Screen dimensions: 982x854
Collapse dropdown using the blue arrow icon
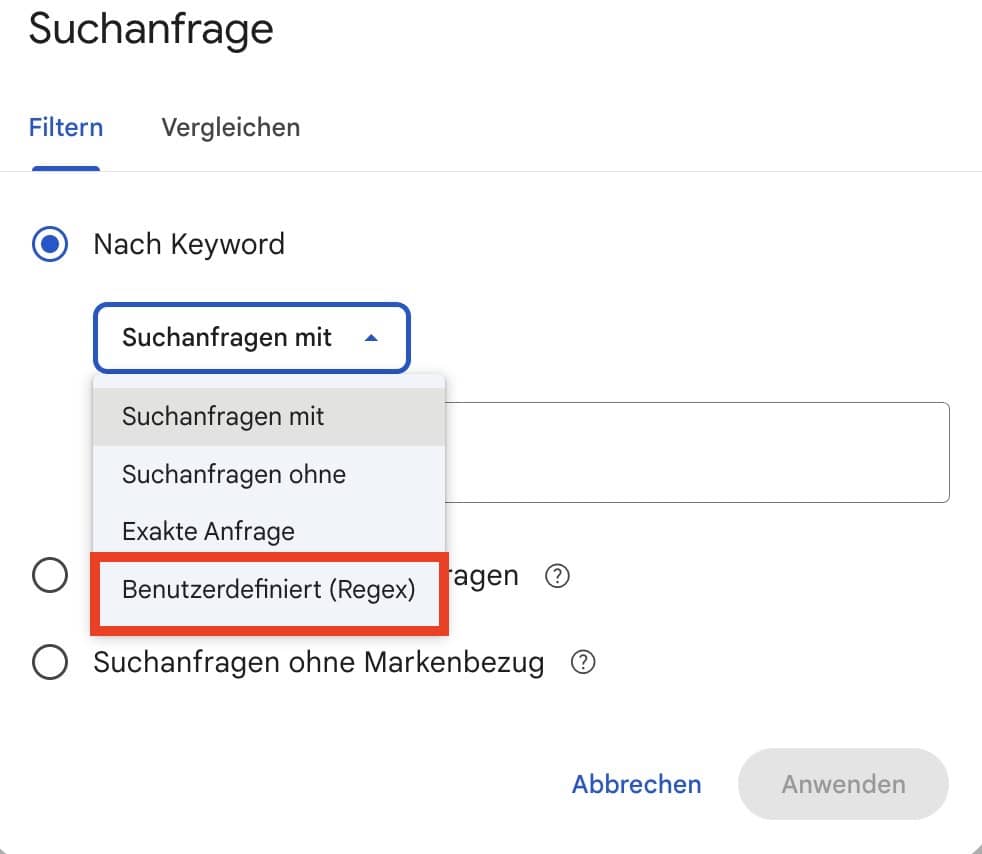371,338
